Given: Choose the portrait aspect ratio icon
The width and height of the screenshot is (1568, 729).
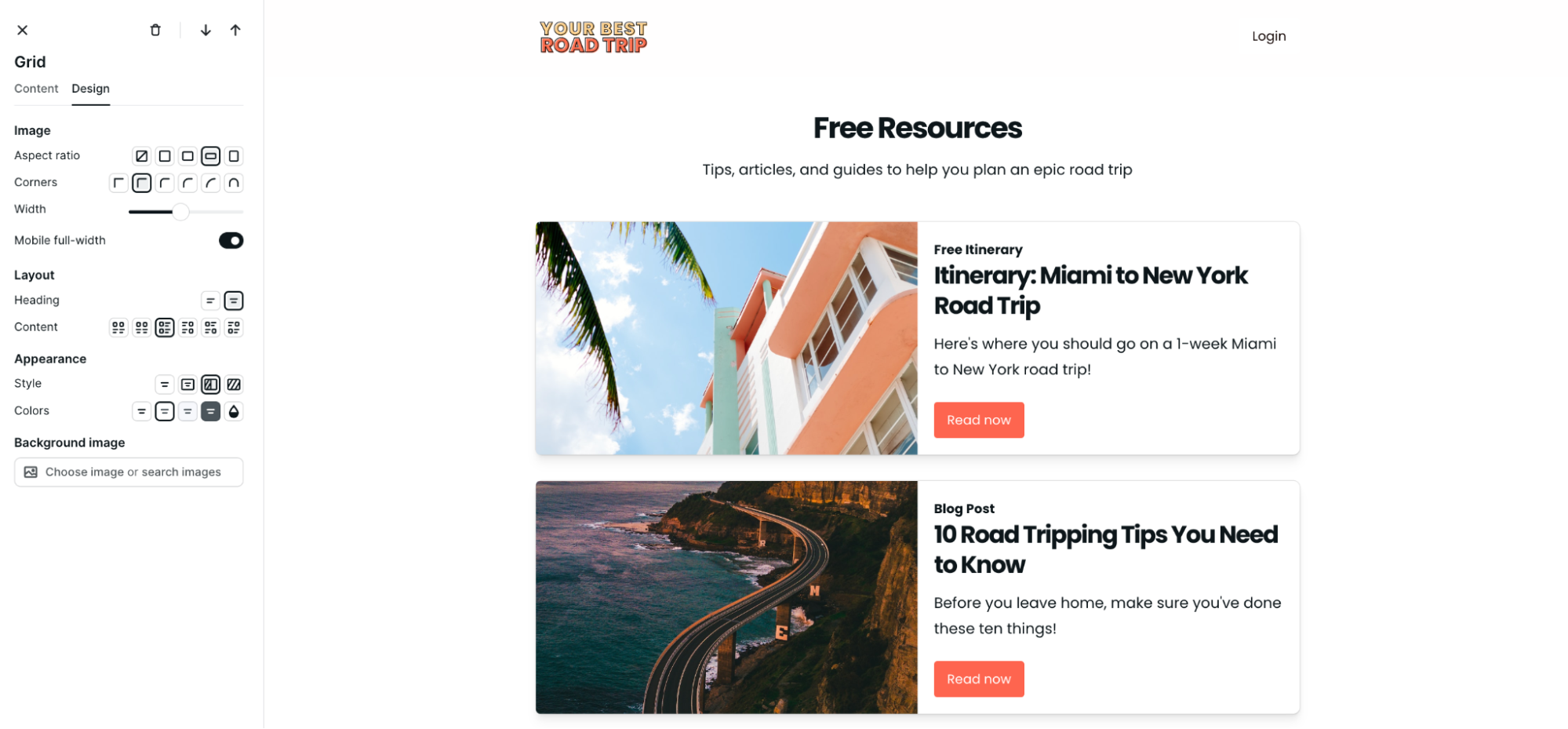Looking at the screenshot, I should coord(234,156).
